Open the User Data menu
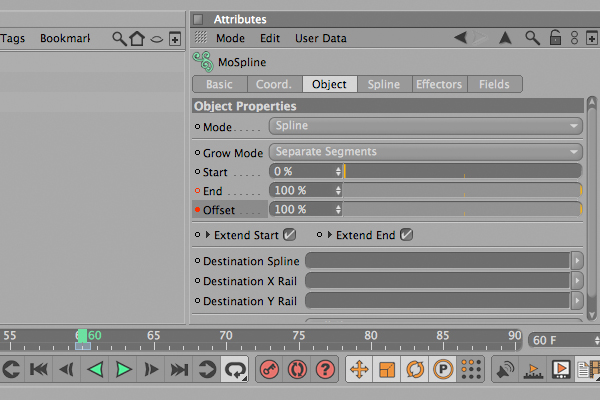This screenshot has height=400, width=600. 321,38
